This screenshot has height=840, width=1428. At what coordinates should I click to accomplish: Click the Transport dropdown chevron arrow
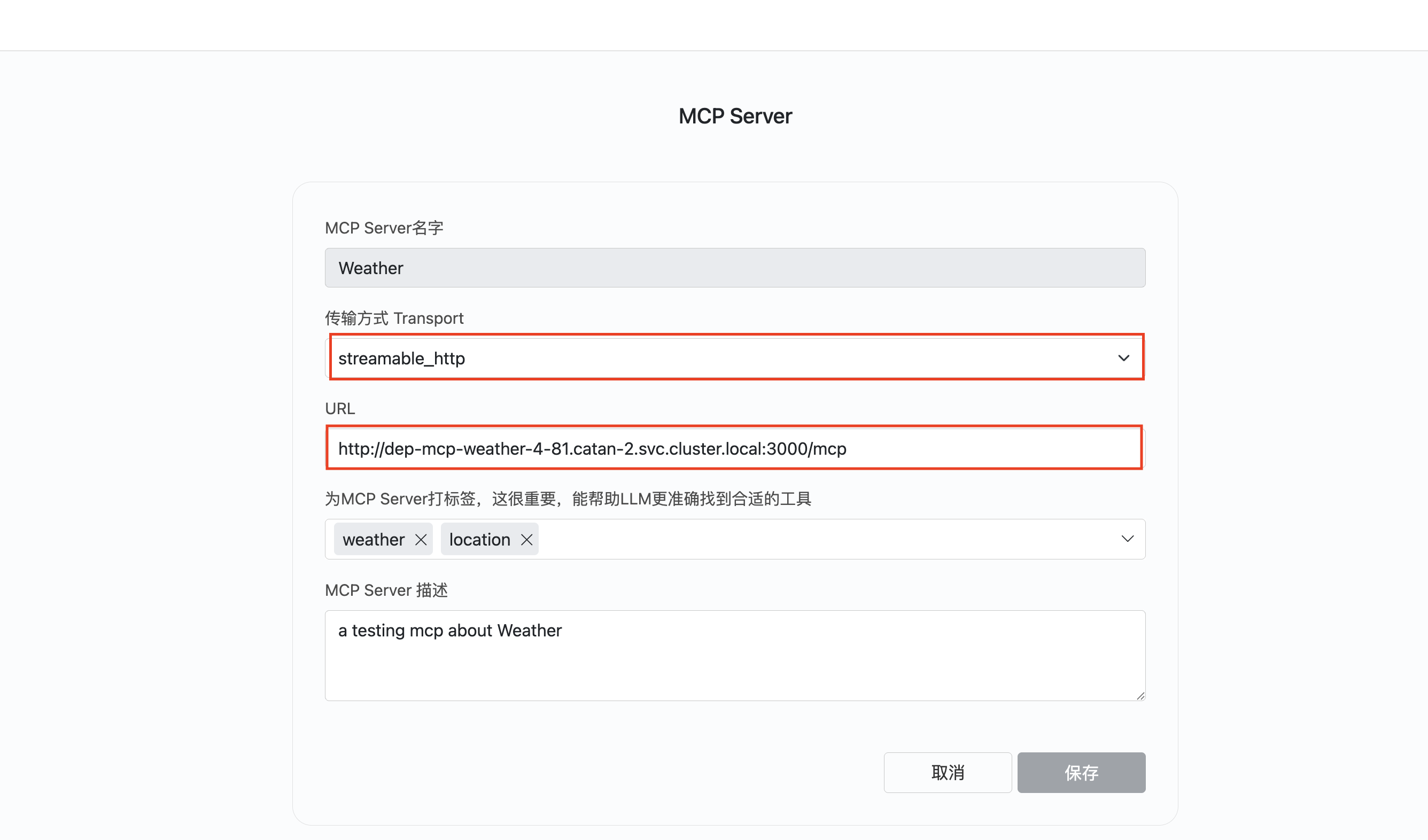click(x=1123, y=358)
